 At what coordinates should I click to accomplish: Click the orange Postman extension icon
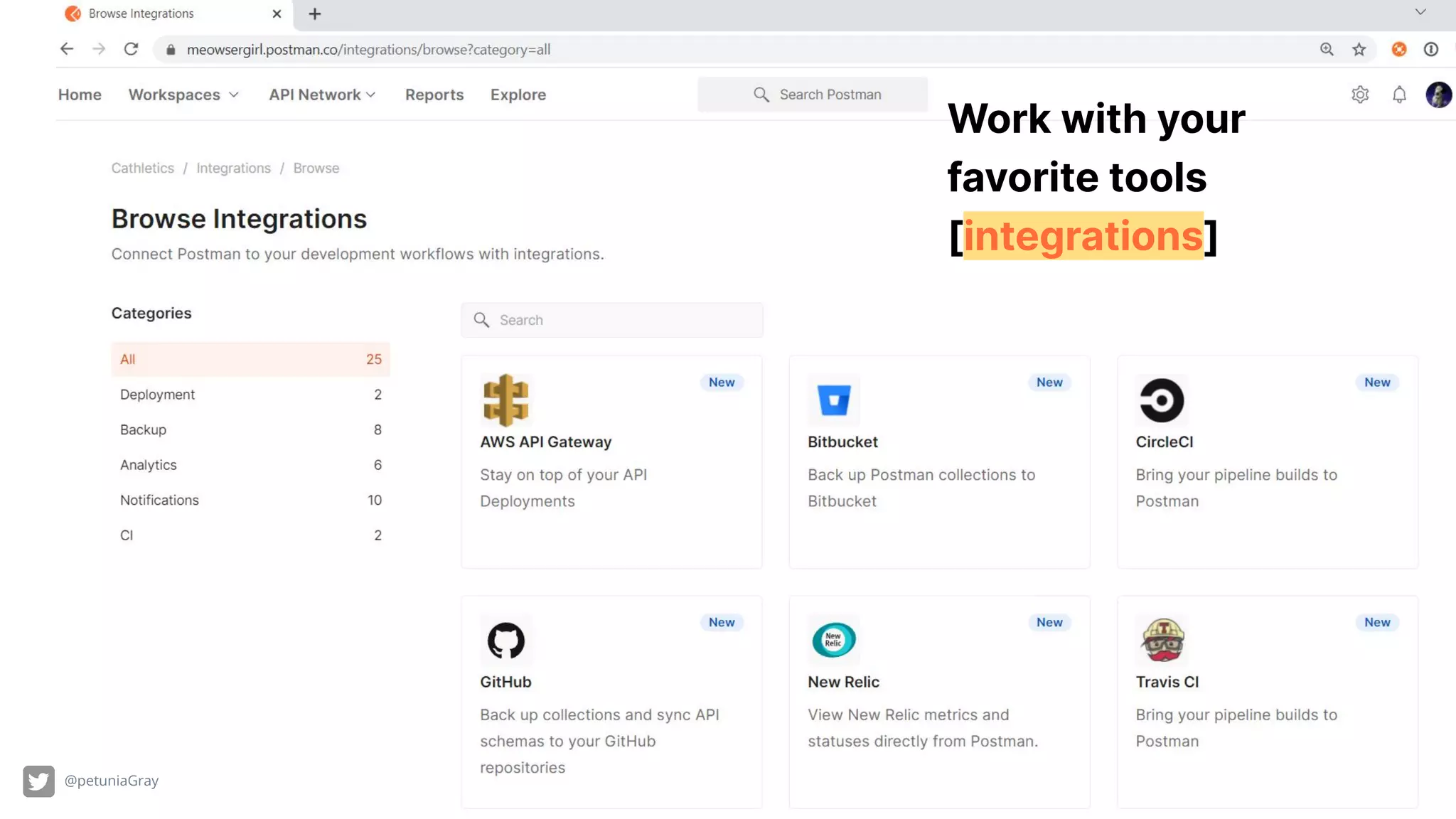coord(1399,49)
